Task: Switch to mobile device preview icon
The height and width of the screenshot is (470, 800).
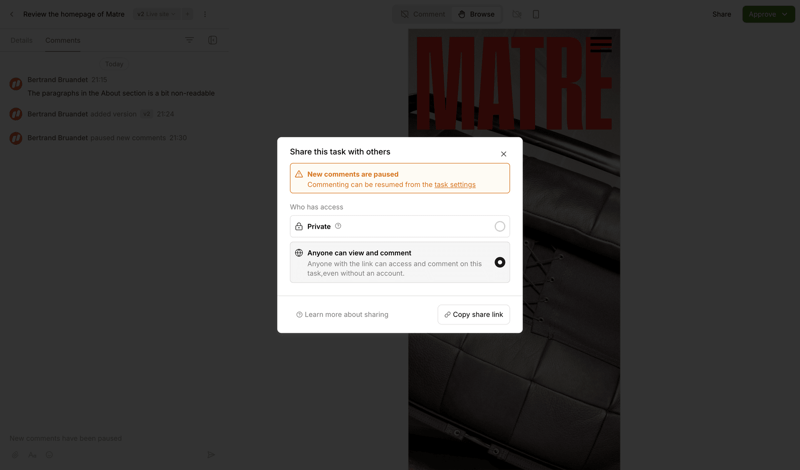Action: click(x=536, y=14)
